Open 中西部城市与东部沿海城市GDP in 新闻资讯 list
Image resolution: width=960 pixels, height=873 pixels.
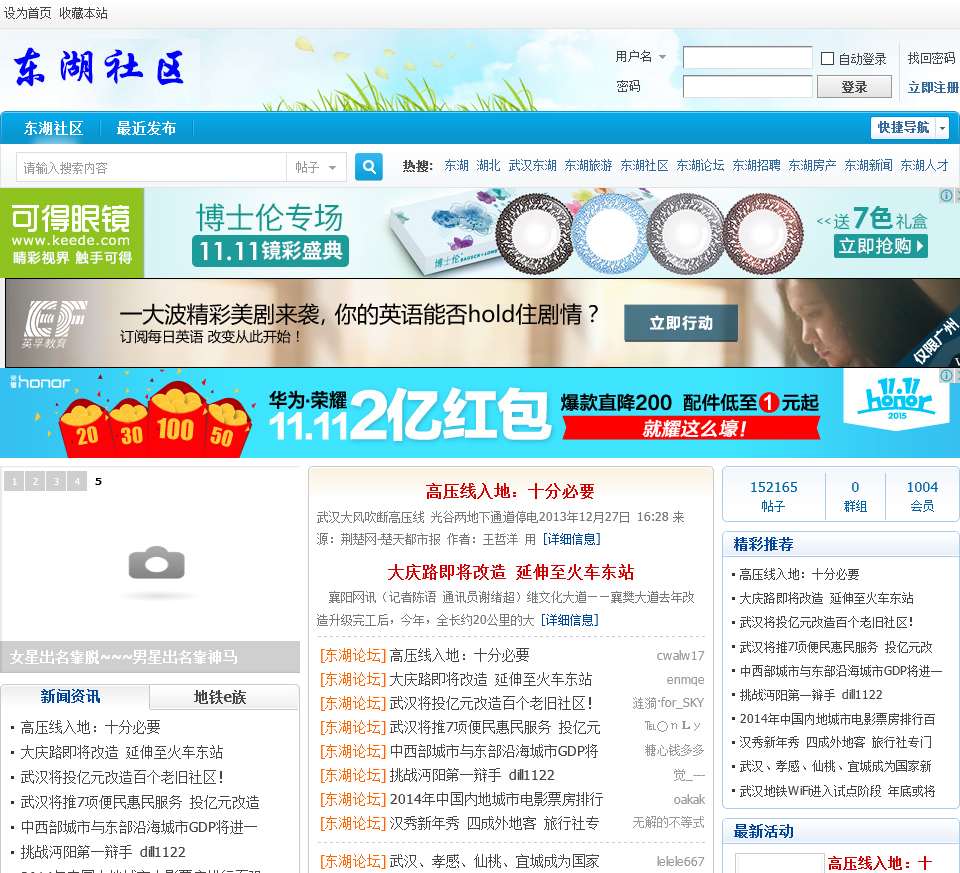pos(139,827)
